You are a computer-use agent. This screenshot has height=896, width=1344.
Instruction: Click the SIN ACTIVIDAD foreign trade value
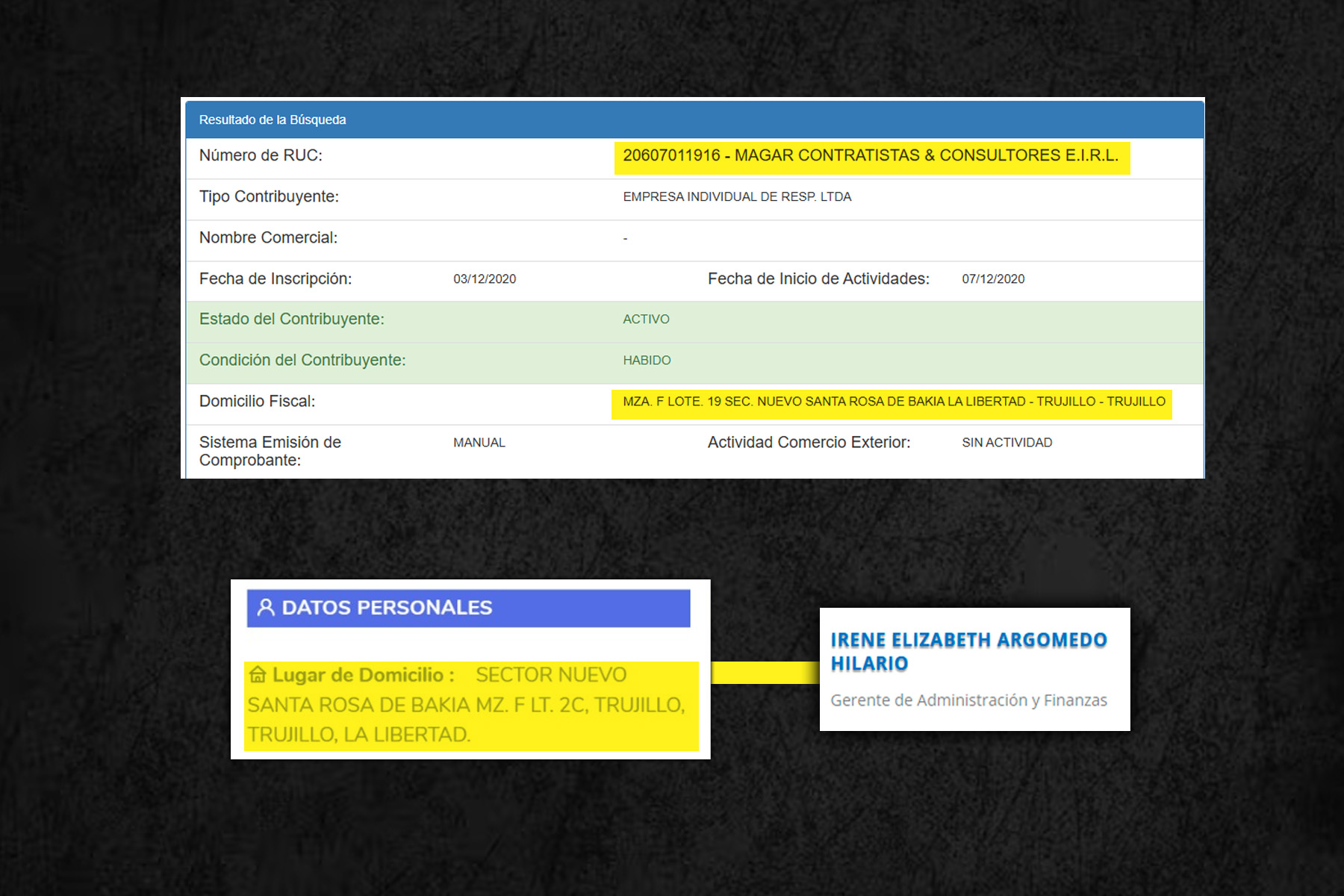click(1007, 443)
